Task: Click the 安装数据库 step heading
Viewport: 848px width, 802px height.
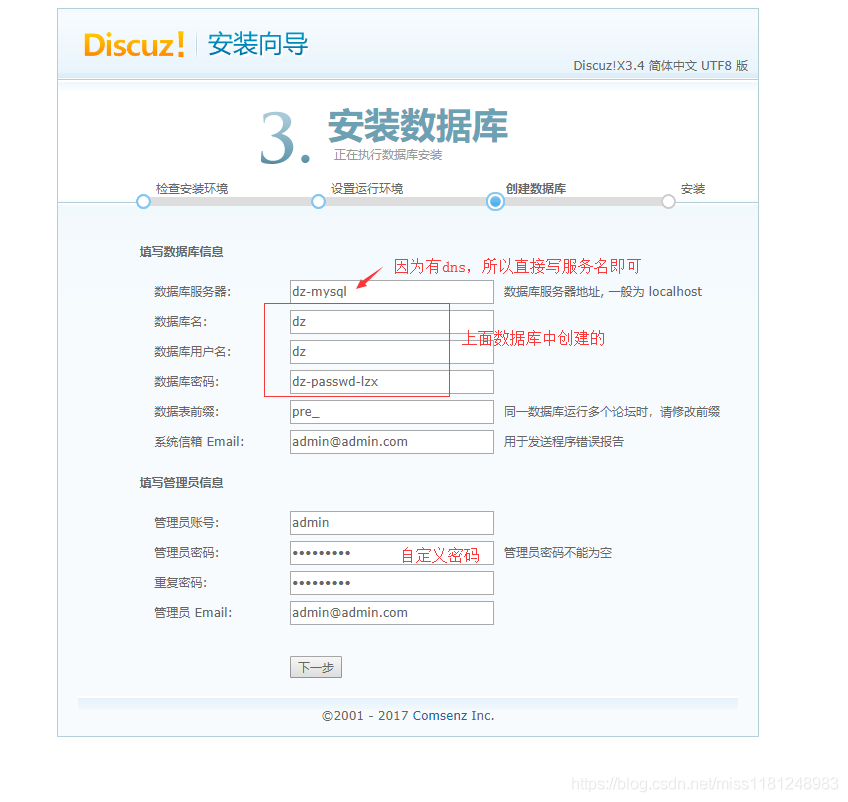Action: pos(418,126)
